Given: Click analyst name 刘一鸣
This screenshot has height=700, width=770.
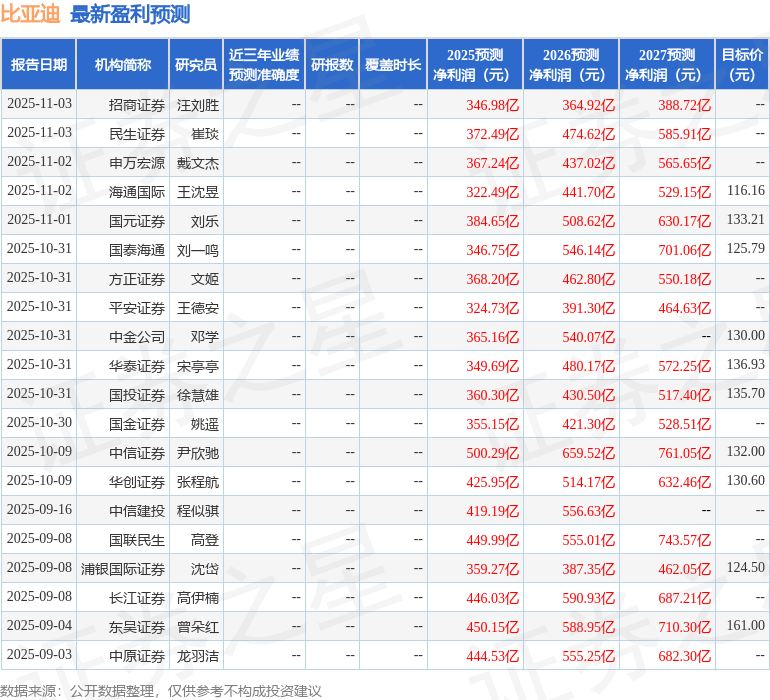Looking at the screenshot, I should (197, 250).
